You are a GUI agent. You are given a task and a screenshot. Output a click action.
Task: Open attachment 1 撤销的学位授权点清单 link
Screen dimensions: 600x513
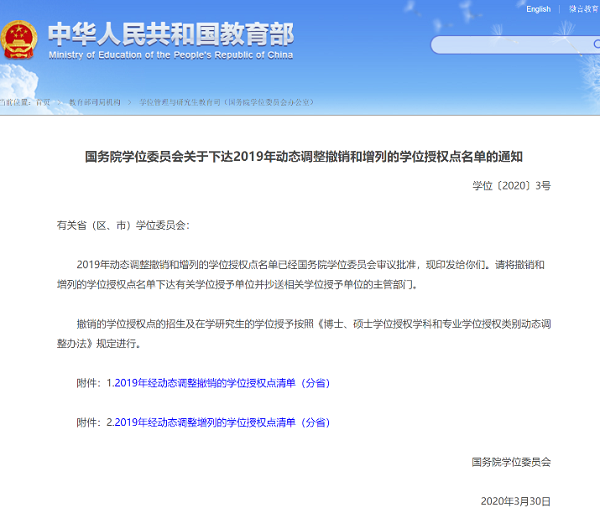click(222, 383)
